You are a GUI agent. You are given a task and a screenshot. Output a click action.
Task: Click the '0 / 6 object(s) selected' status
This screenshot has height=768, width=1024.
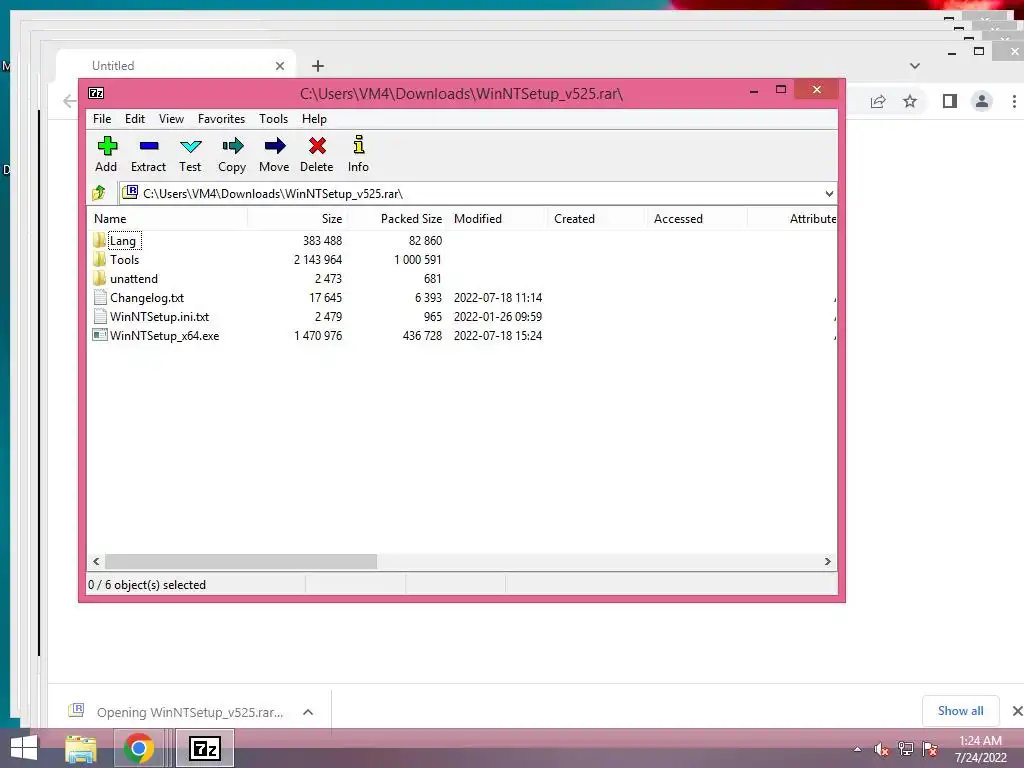click(147, 584)
